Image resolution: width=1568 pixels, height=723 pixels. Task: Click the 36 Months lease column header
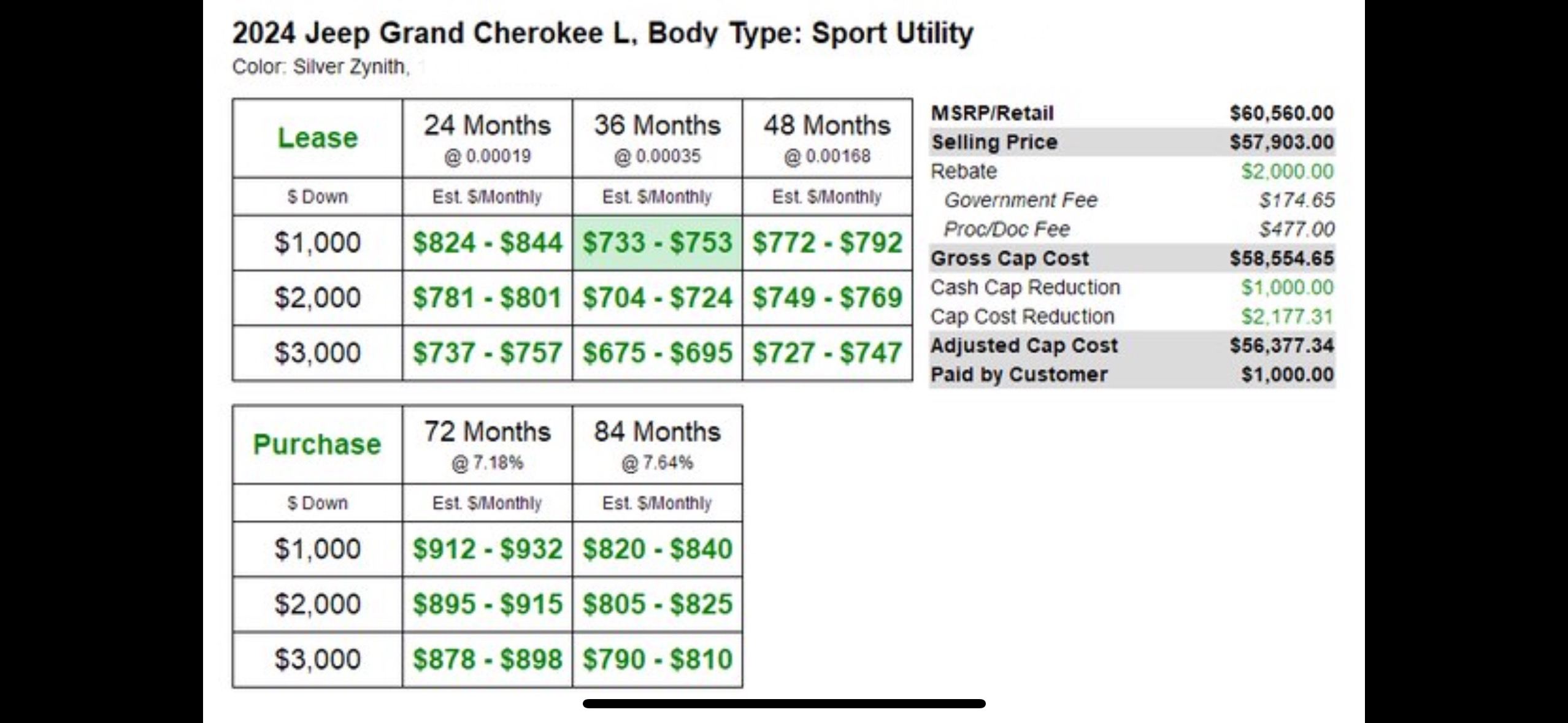click(657, 139)
